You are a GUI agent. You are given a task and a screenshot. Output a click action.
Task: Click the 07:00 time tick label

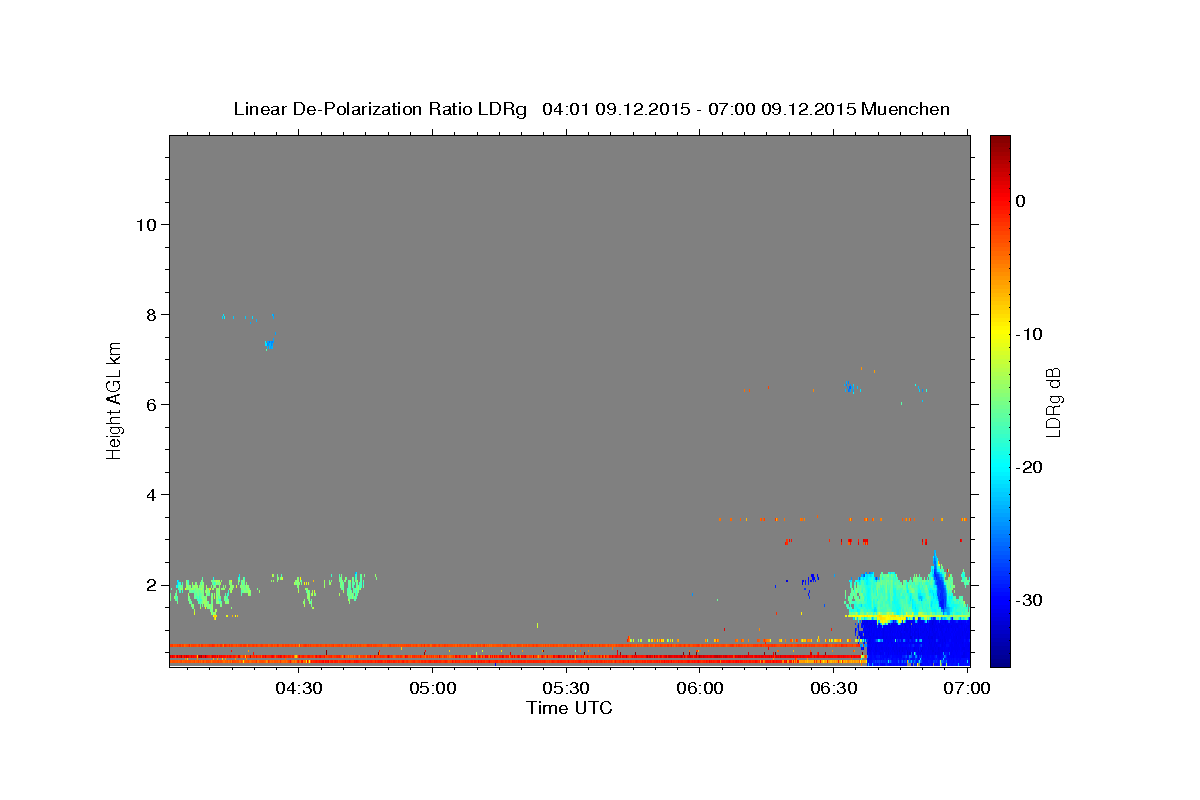967,688
